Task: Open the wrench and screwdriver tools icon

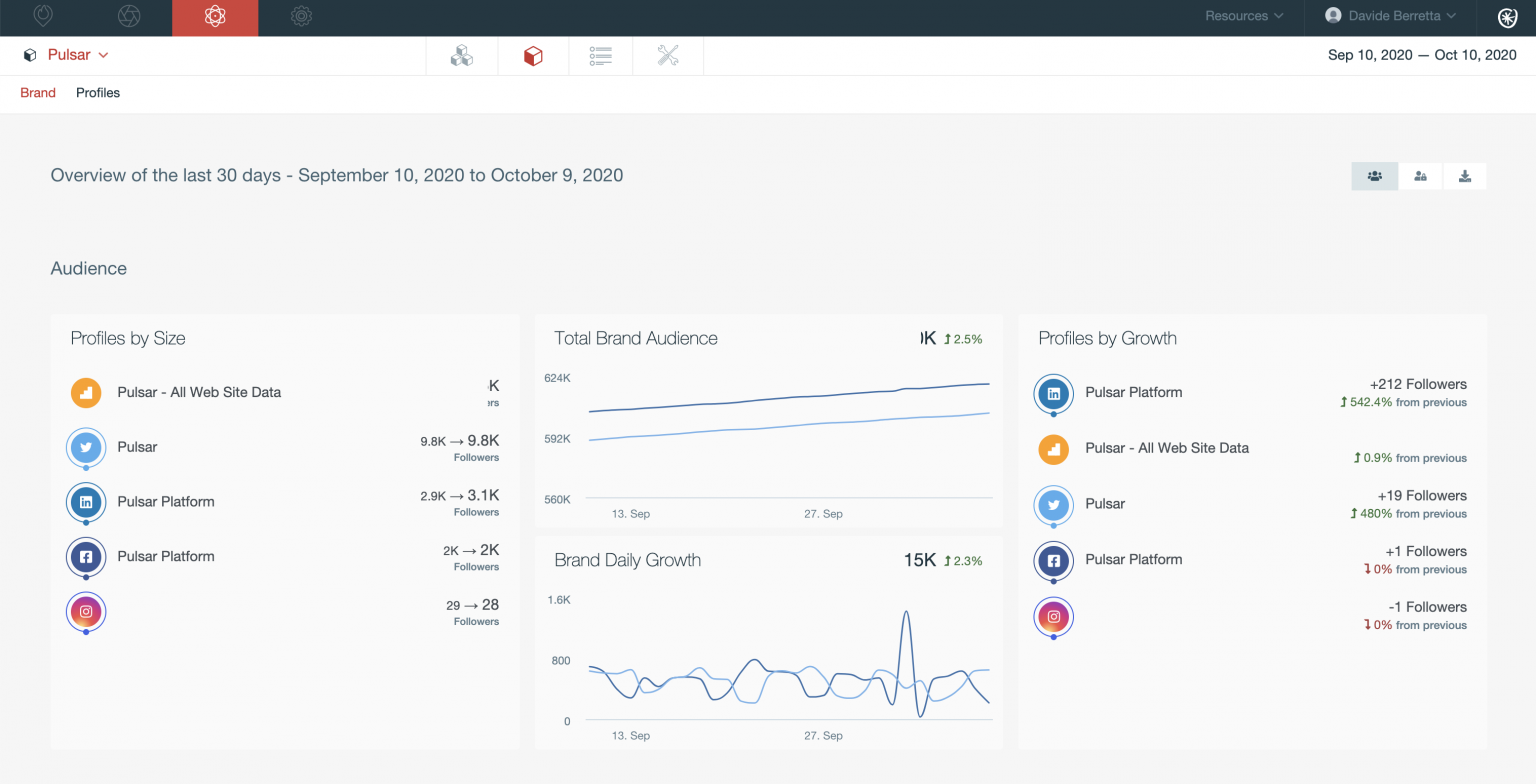Action: click(x=668, y=56)
